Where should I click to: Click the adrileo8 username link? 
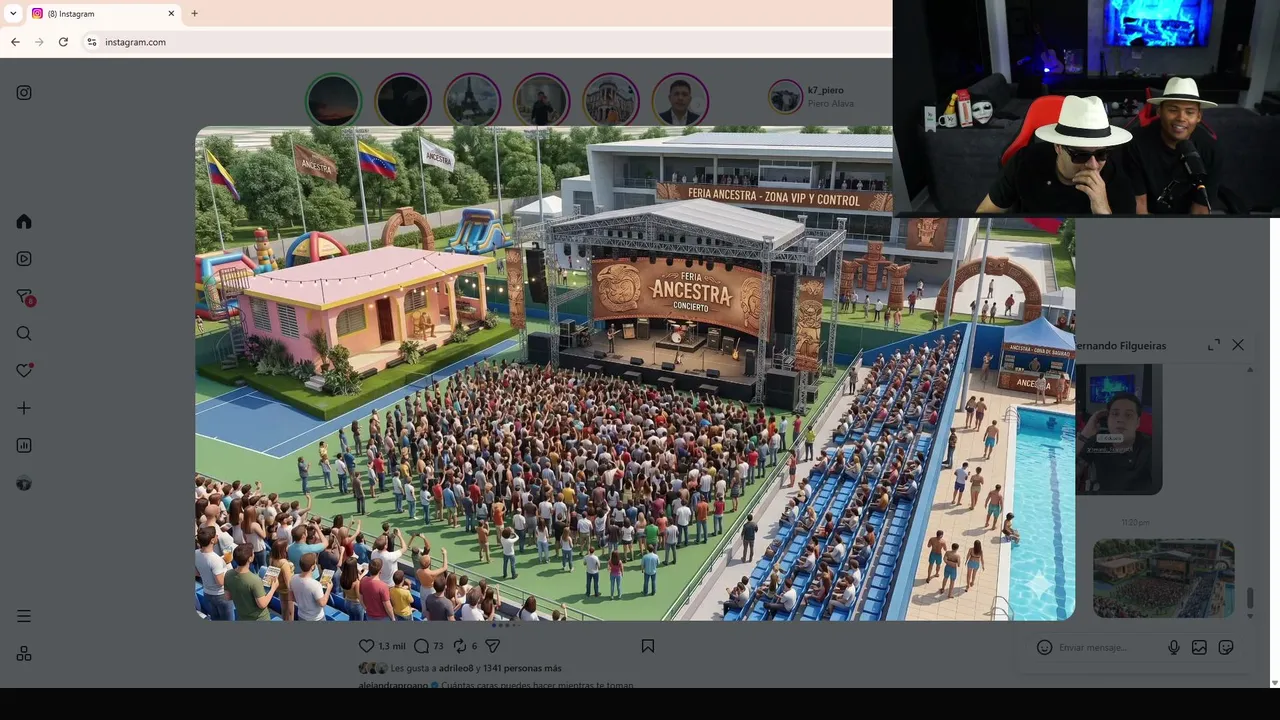pyautogui.click(x=456, y=668)
